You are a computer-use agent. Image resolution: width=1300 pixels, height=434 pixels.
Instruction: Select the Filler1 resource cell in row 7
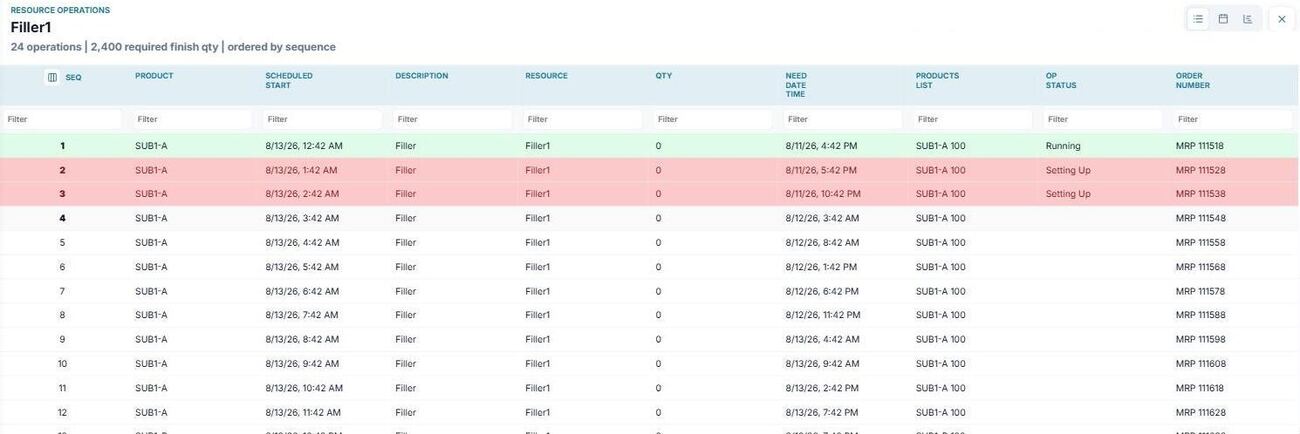click(538, 291)
